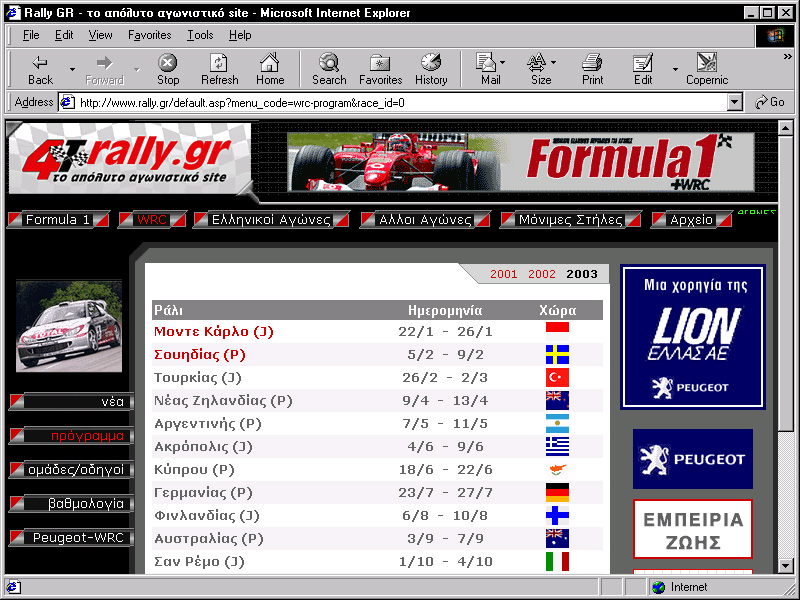The width and height of the screenshot is (800, 600).
Task: Click the Go button
Action: [769, 102]
